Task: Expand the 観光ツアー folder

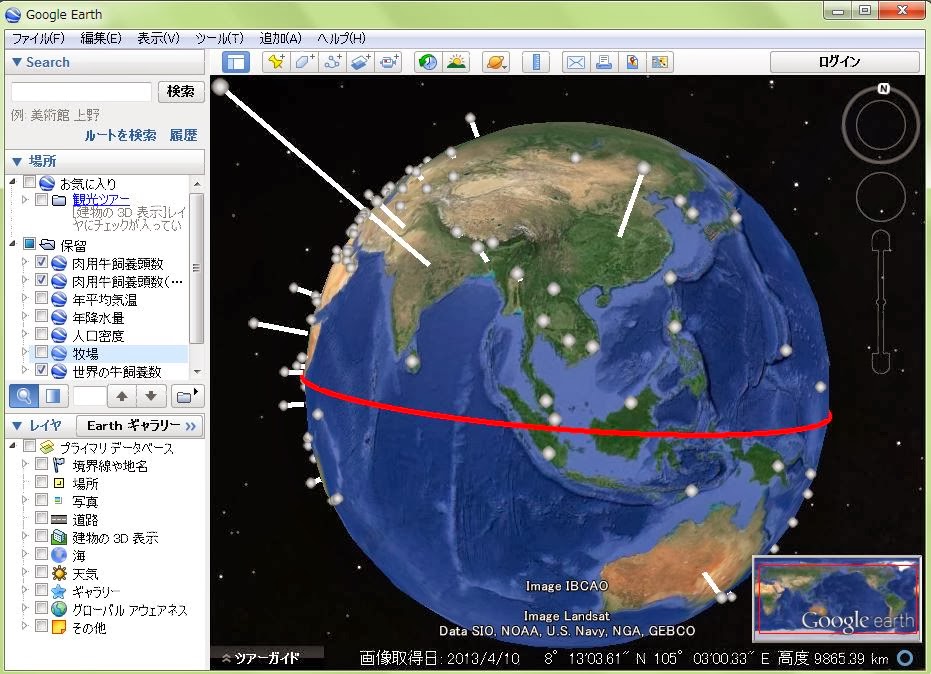Action: [x=25, y=200]
